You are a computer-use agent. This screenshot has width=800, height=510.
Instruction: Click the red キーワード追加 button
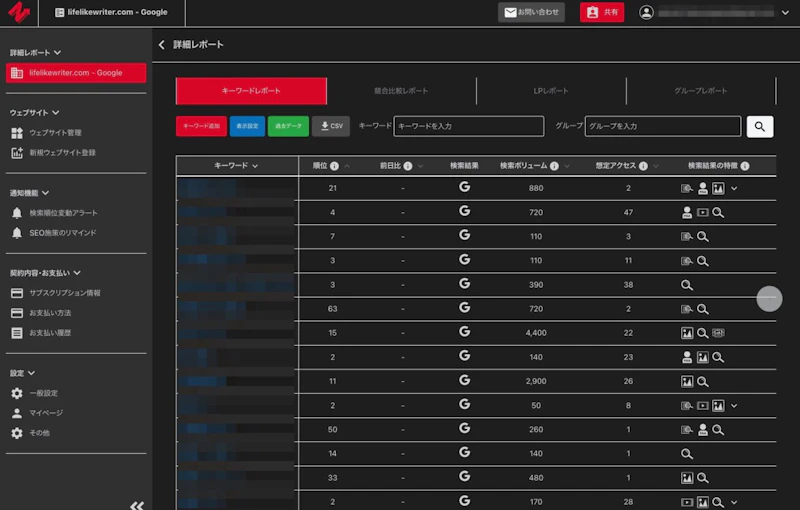tap(202, 126)
